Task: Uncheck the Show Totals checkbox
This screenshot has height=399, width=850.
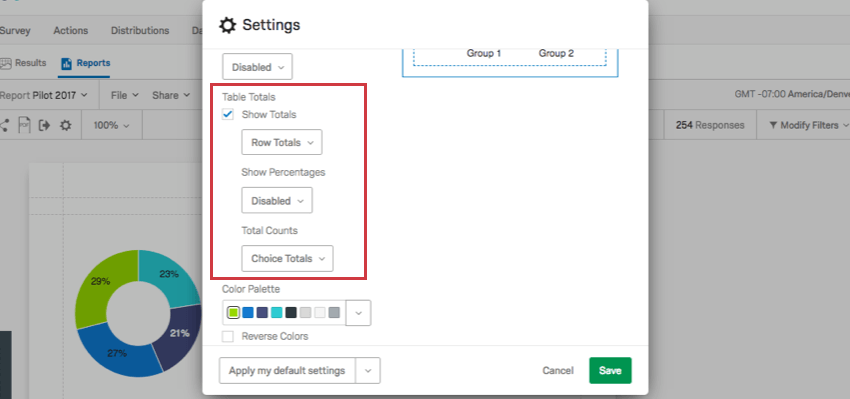Action: (228, 114)
